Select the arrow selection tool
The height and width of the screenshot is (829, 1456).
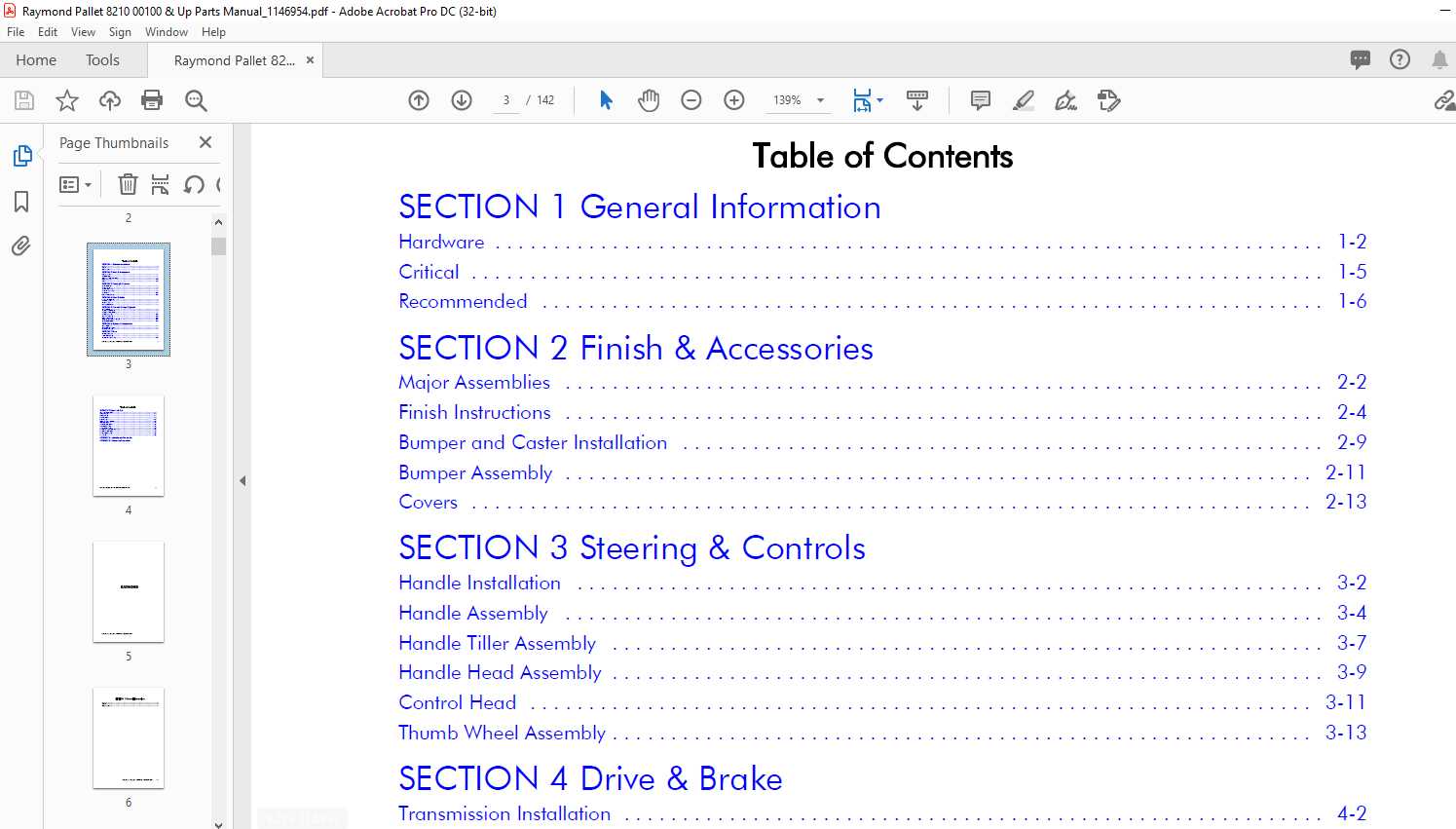[x=606, y=100]
